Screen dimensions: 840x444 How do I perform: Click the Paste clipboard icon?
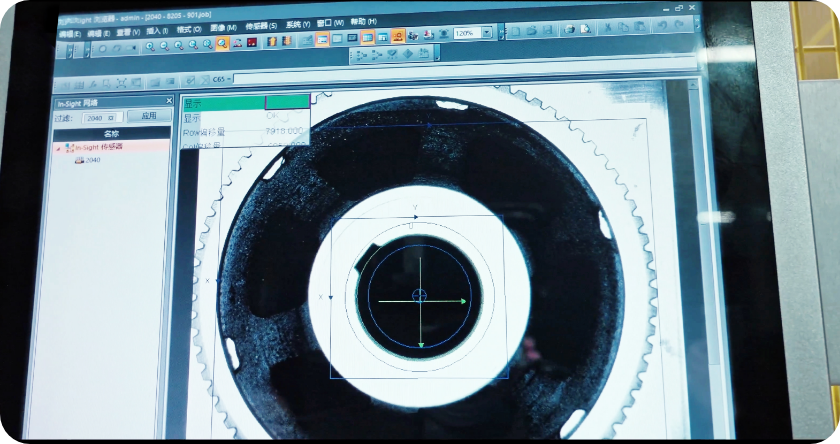tap(639, 26)
